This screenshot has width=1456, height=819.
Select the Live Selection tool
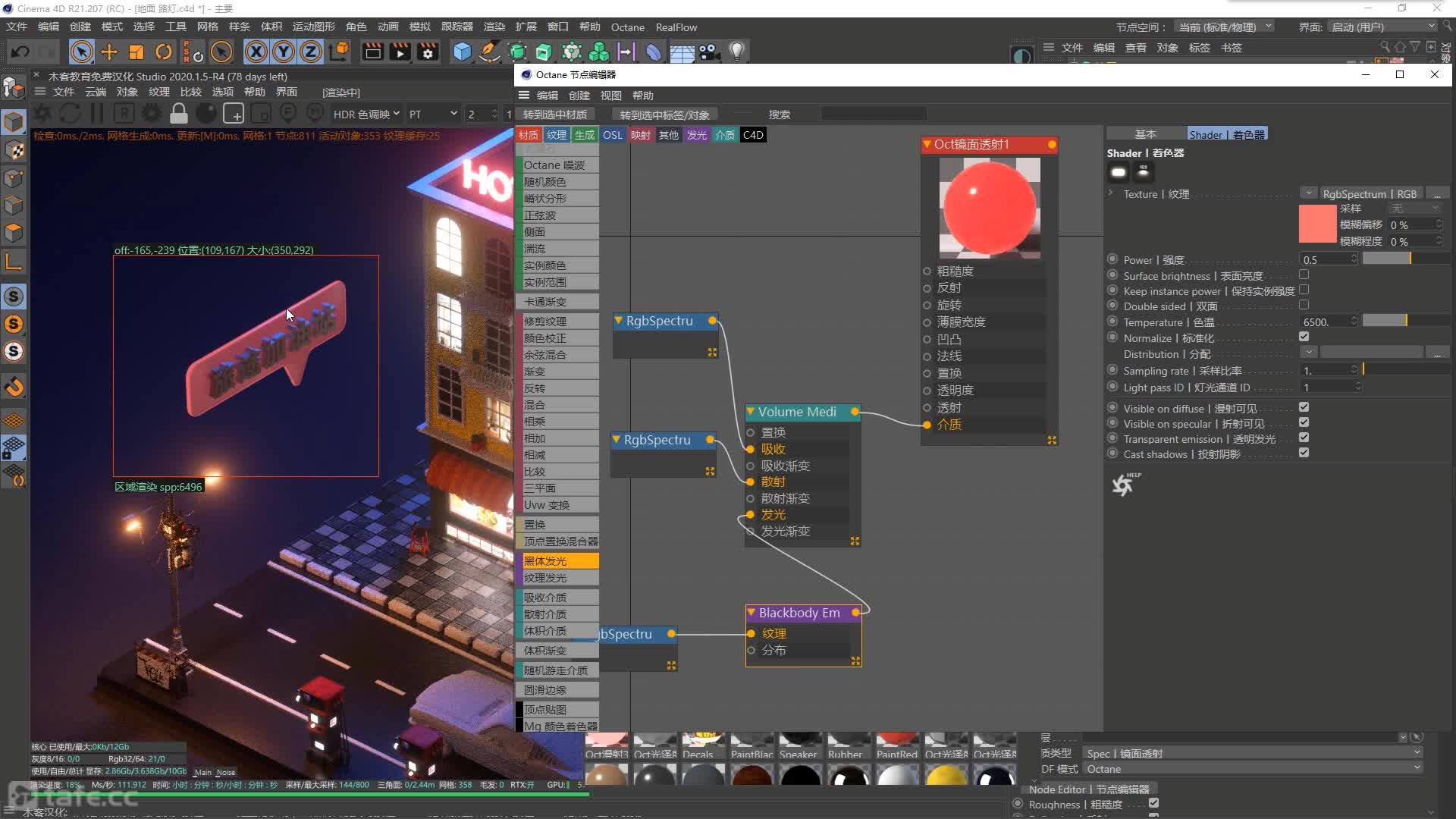point(81,52)
